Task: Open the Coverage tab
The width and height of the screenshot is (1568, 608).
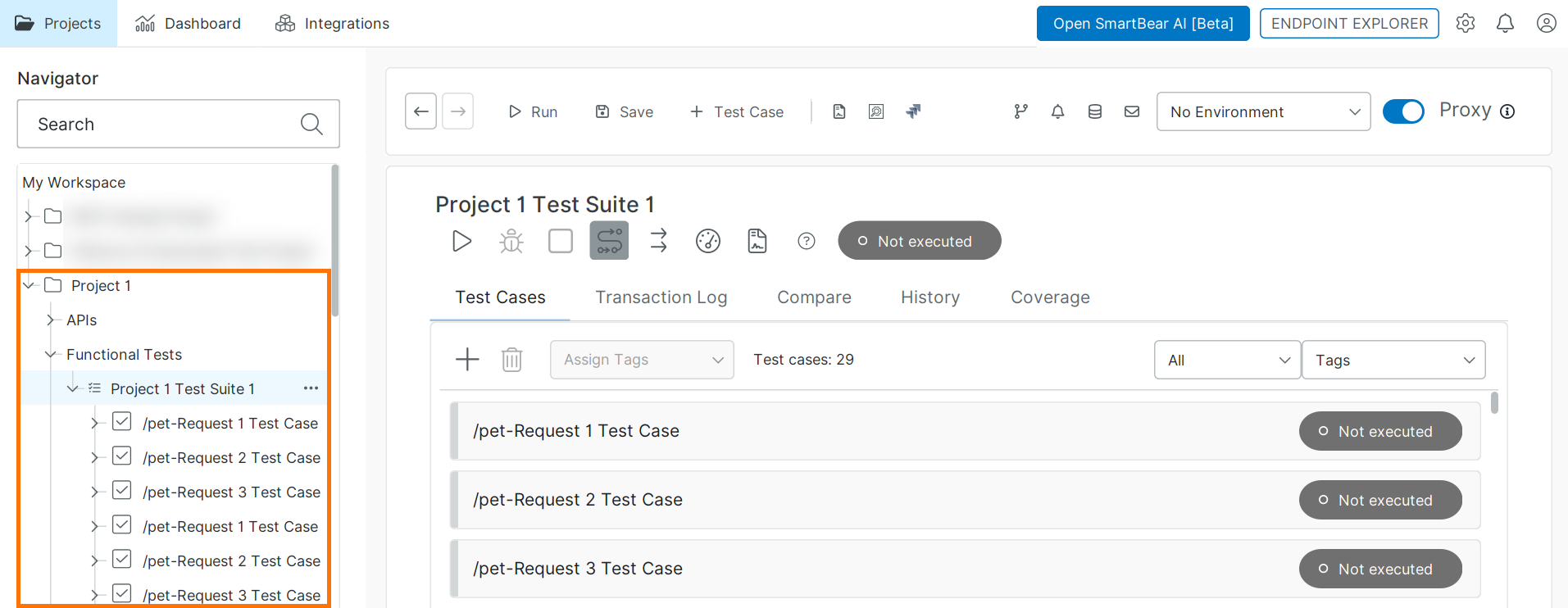Action: (x=1050, y=297)
